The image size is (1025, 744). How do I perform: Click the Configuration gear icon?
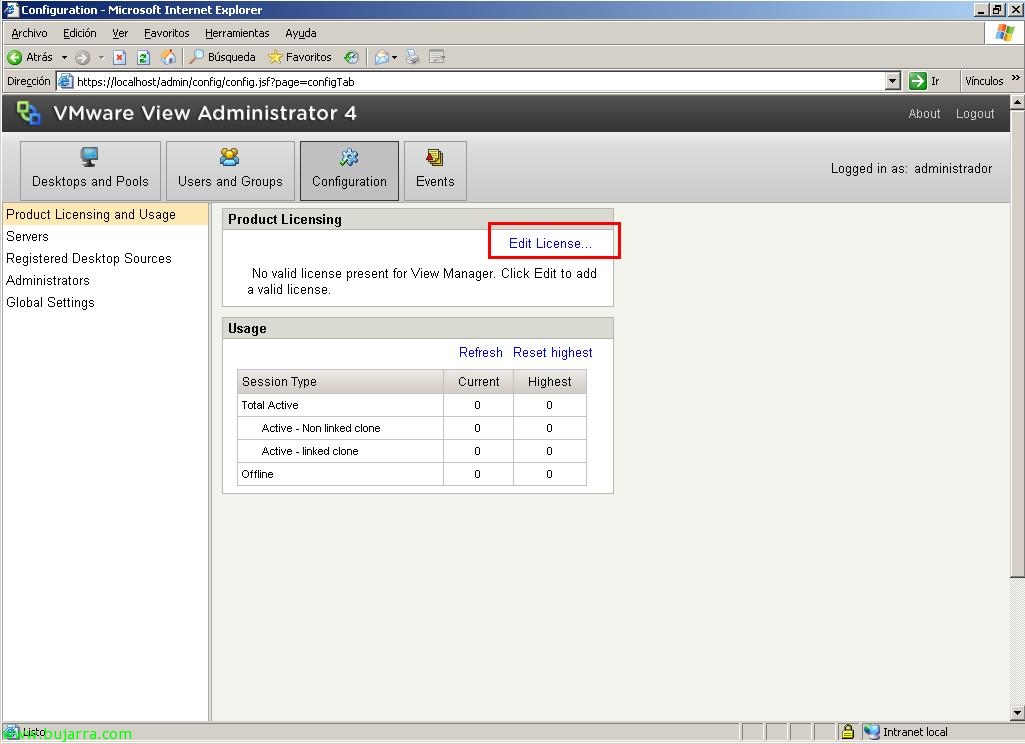349,157
